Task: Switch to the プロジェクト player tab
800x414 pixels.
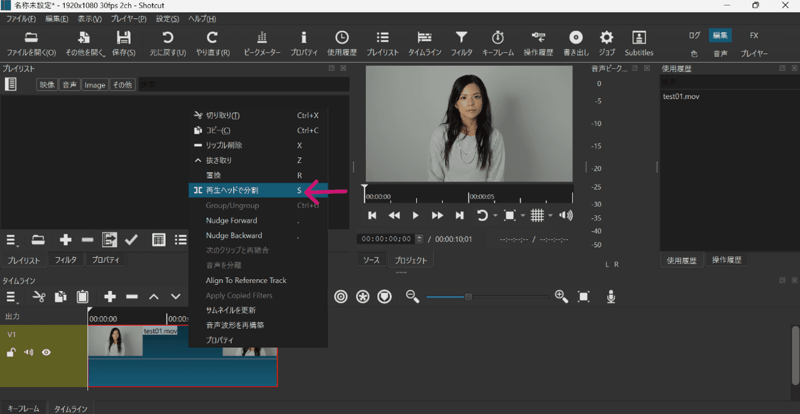Action: click(410, 260)
